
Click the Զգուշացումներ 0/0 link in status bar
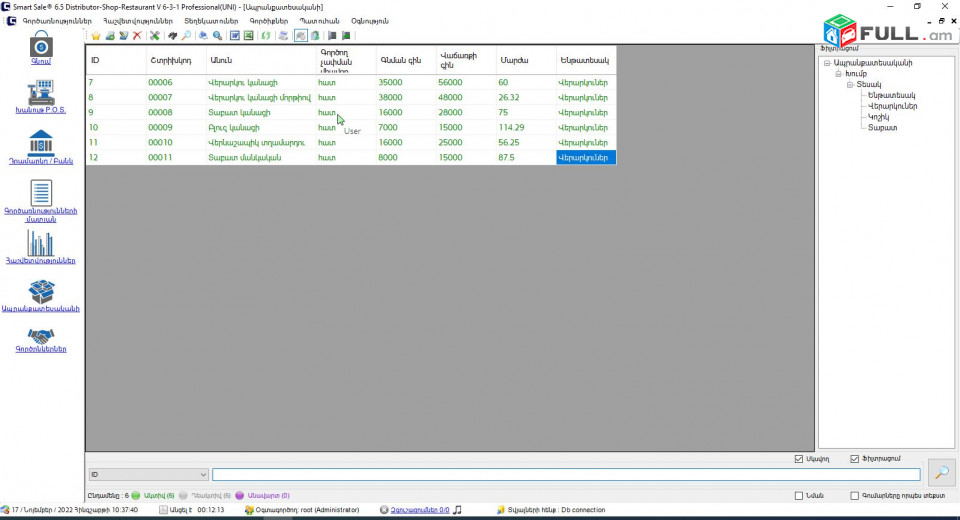[x=420, y=510]
